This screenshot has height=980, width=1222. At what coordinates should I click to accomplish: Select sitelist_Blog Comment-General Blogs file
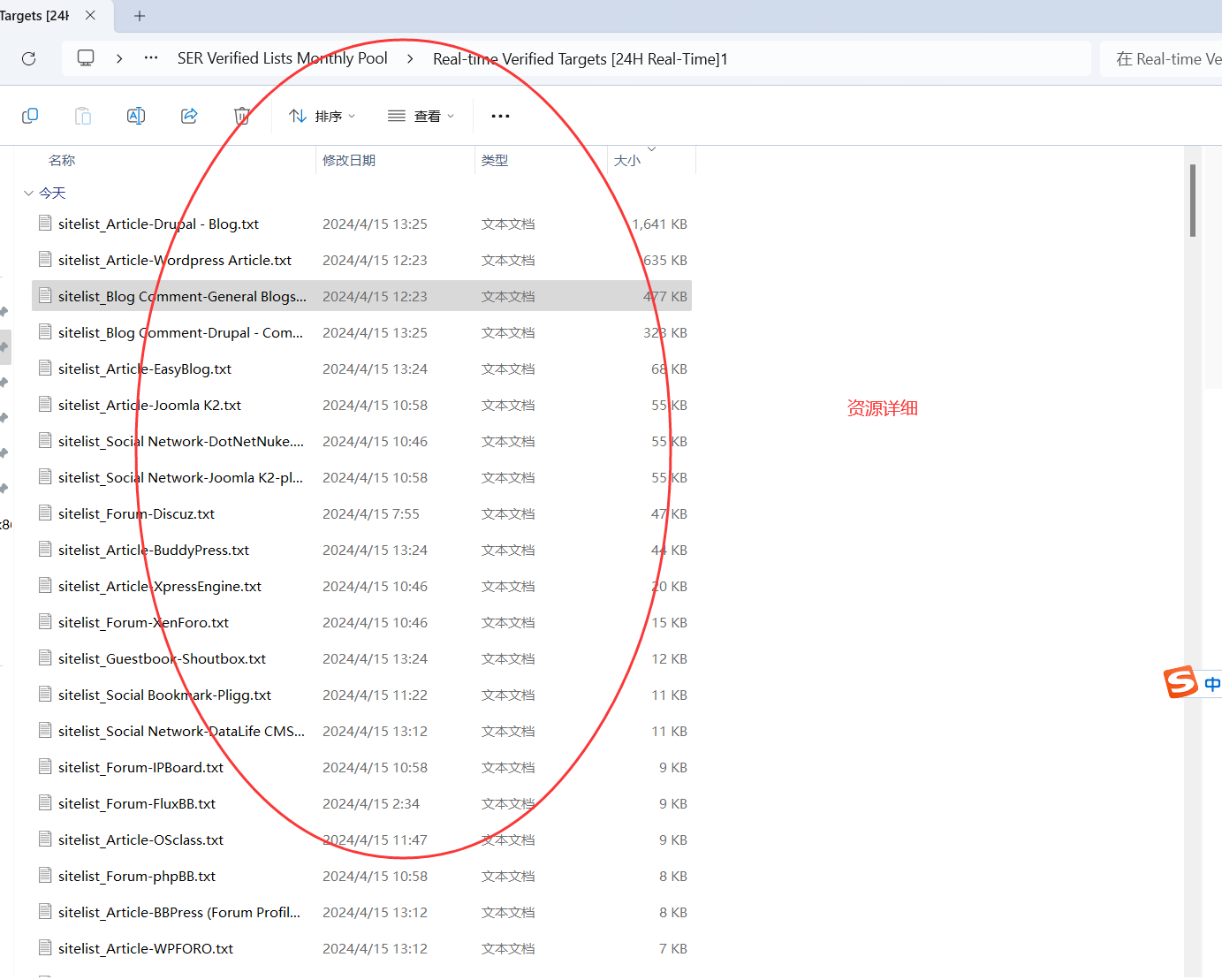point(361,296)
